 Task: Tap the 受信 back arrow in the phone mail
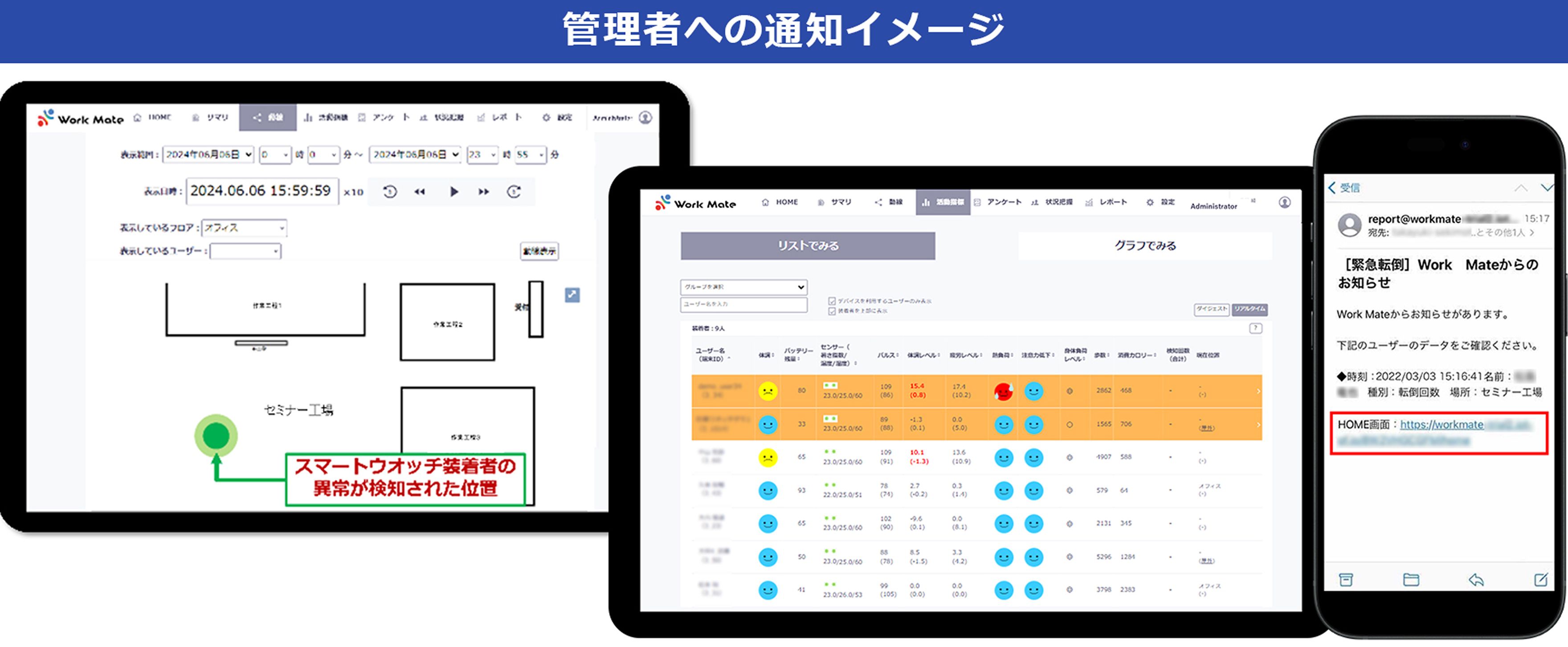[x=1344, y=188]
